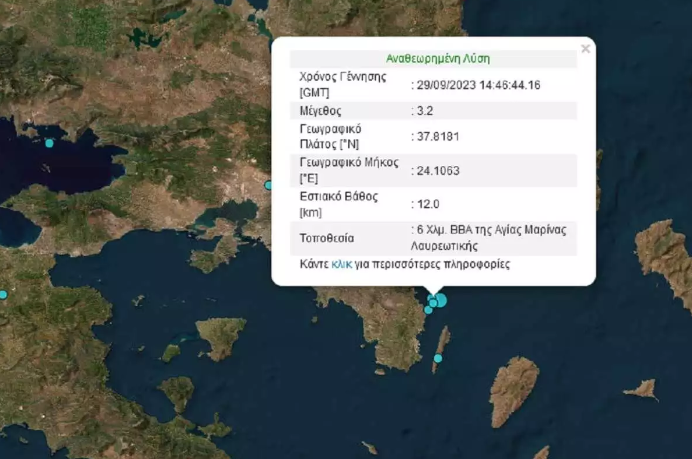Viewport: 692px width, 459px height.
Task: Click Kea island southeast of Makronisos
Action: [514, 389]
